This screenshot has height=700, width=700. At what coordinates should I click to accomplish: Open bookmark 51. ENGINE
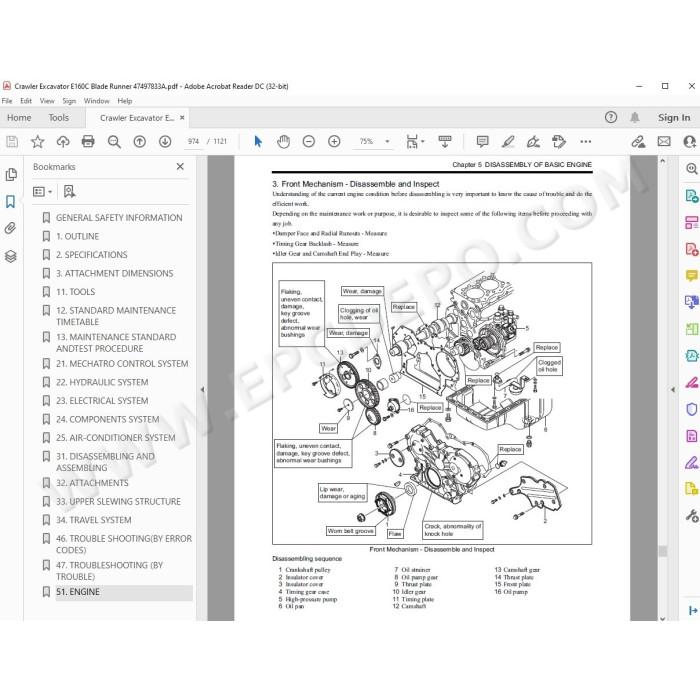pyautogui.click(x=78, y=592)
